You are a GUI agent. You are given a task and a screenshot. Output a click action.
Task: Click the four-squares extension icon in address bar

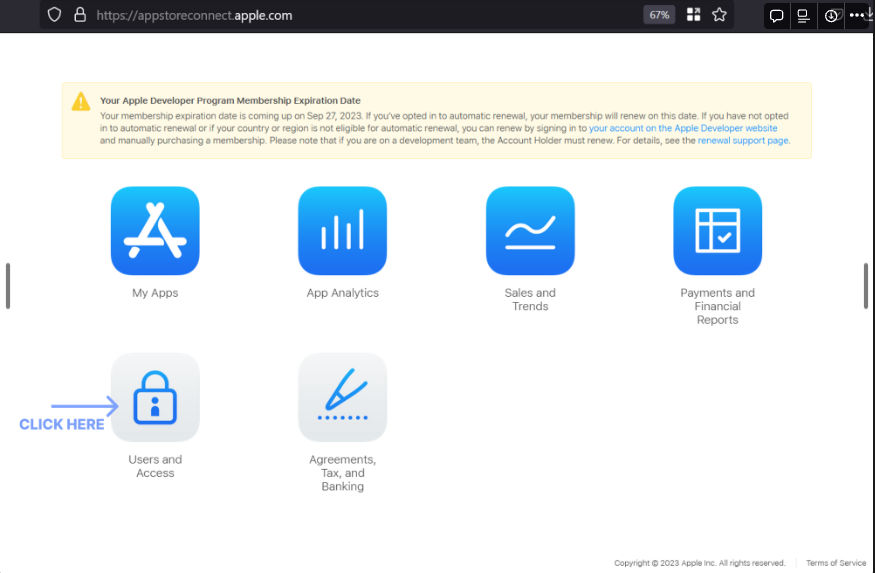click(x=693, y=15)
